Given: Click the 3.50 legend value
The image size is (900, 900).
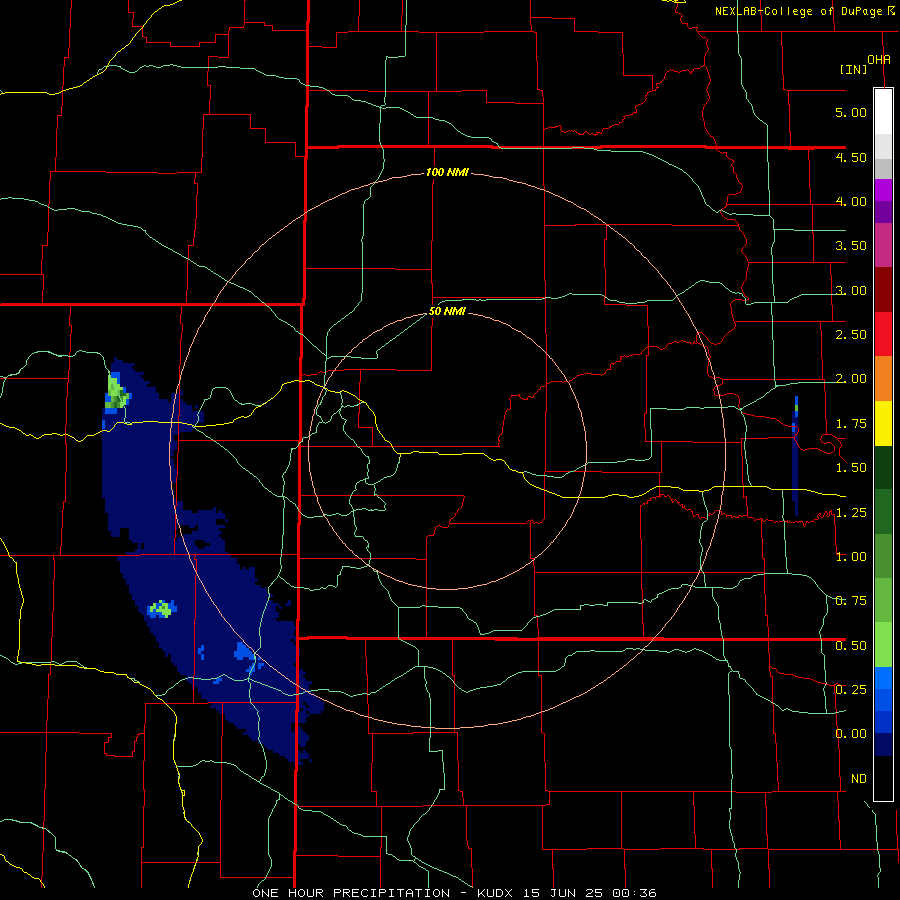Looking at the screenshot, I should click(851, 246).
